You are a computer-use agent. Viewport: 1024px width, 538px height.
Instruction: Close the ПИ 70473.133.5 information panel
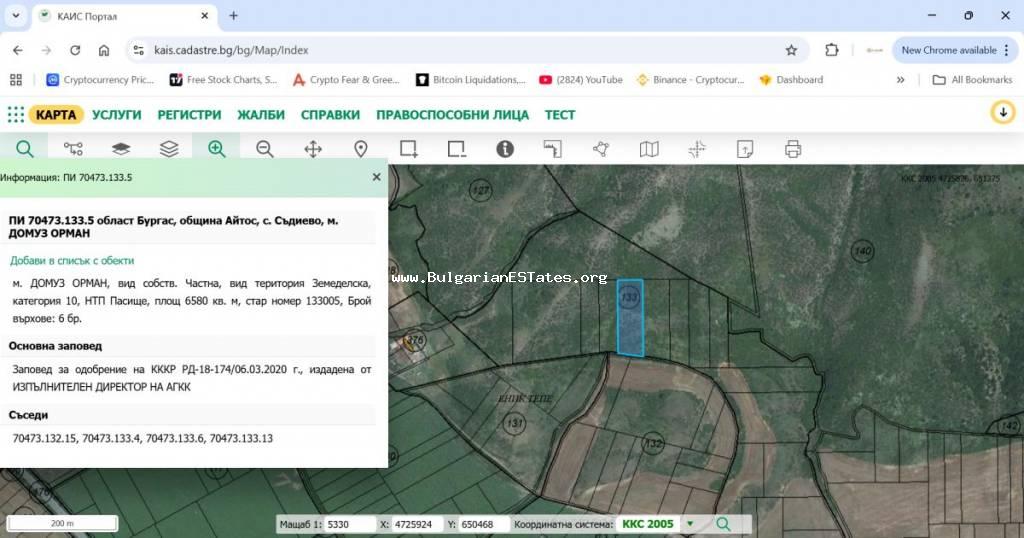[x=376, y=177]
